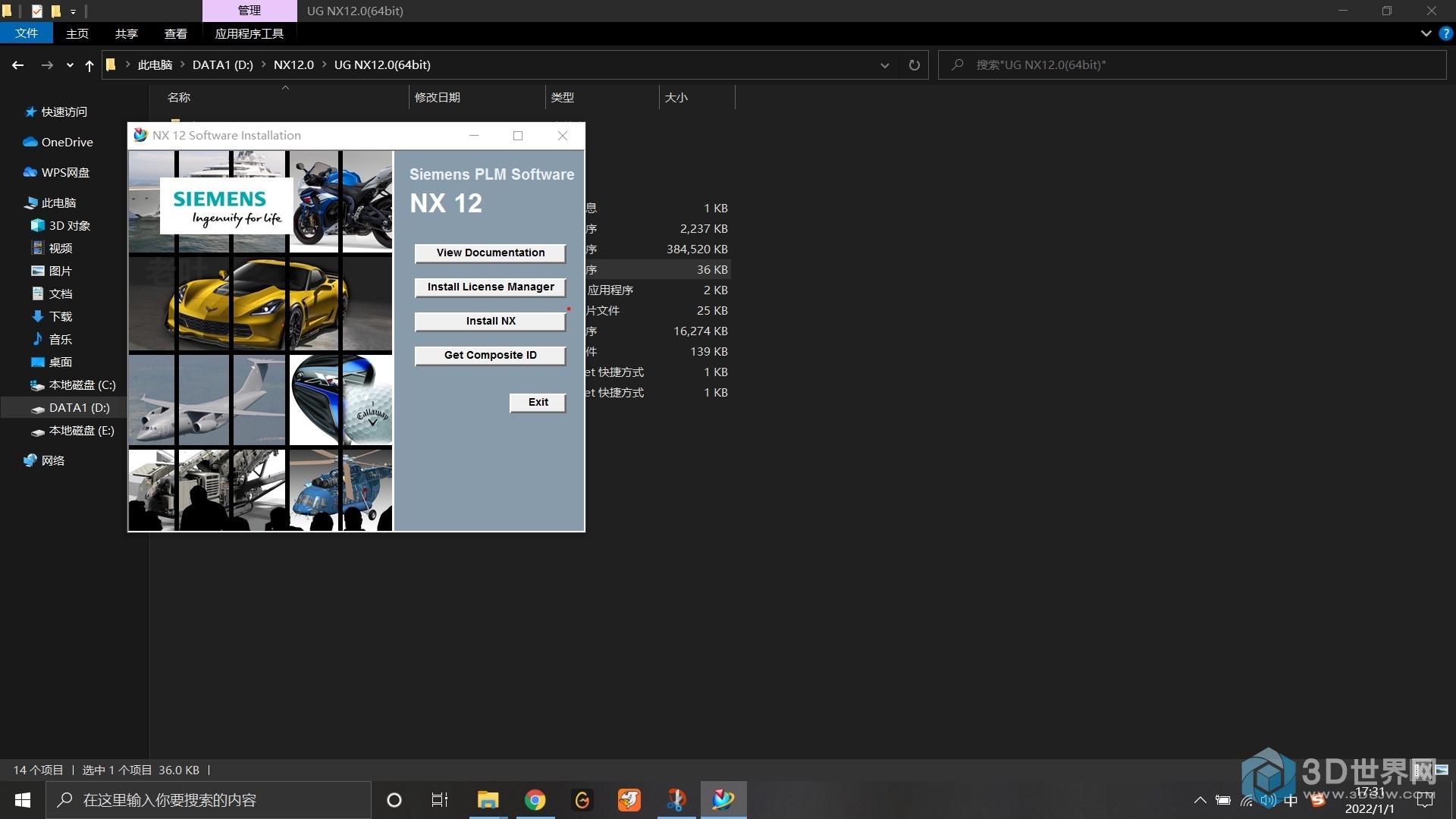Screen dimensions: 1456x819
Task: Open File Explorer from the taskbar
Action: (x=488, y=800)
